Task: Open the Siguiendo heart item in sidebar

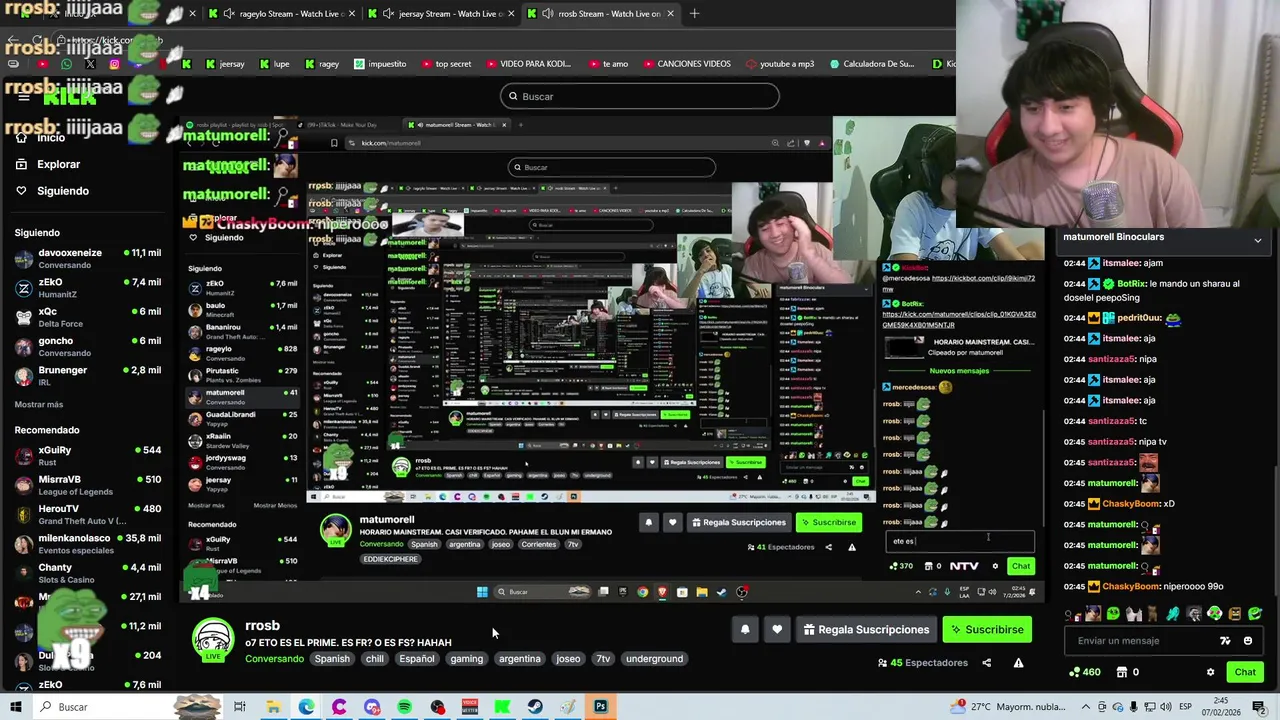Action: click(x=52, y=191)
